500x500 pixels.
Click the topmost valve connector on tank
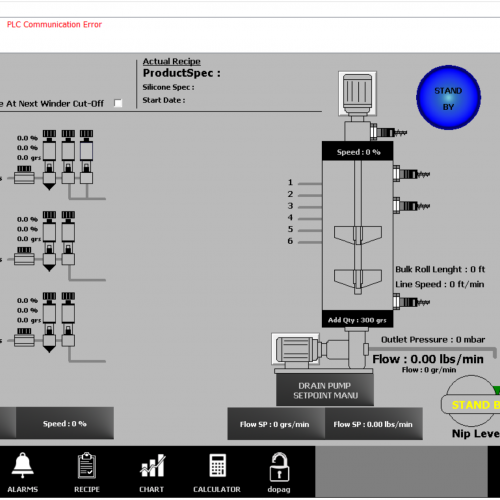point(388,132)
